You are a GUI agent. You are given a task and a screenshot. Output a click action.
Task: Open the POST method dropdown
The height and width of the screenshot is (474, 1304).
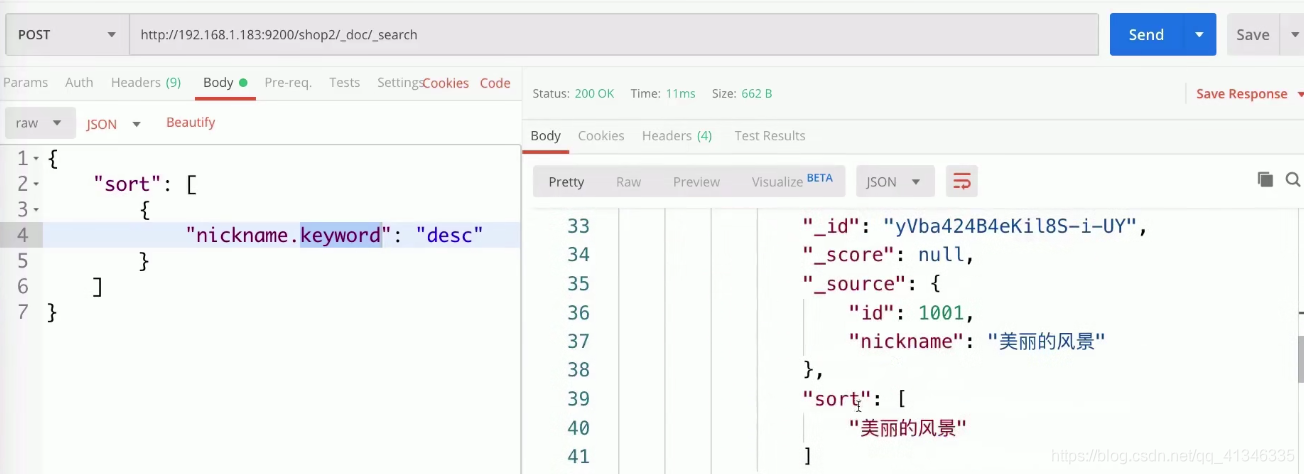(x=67, y=34)
